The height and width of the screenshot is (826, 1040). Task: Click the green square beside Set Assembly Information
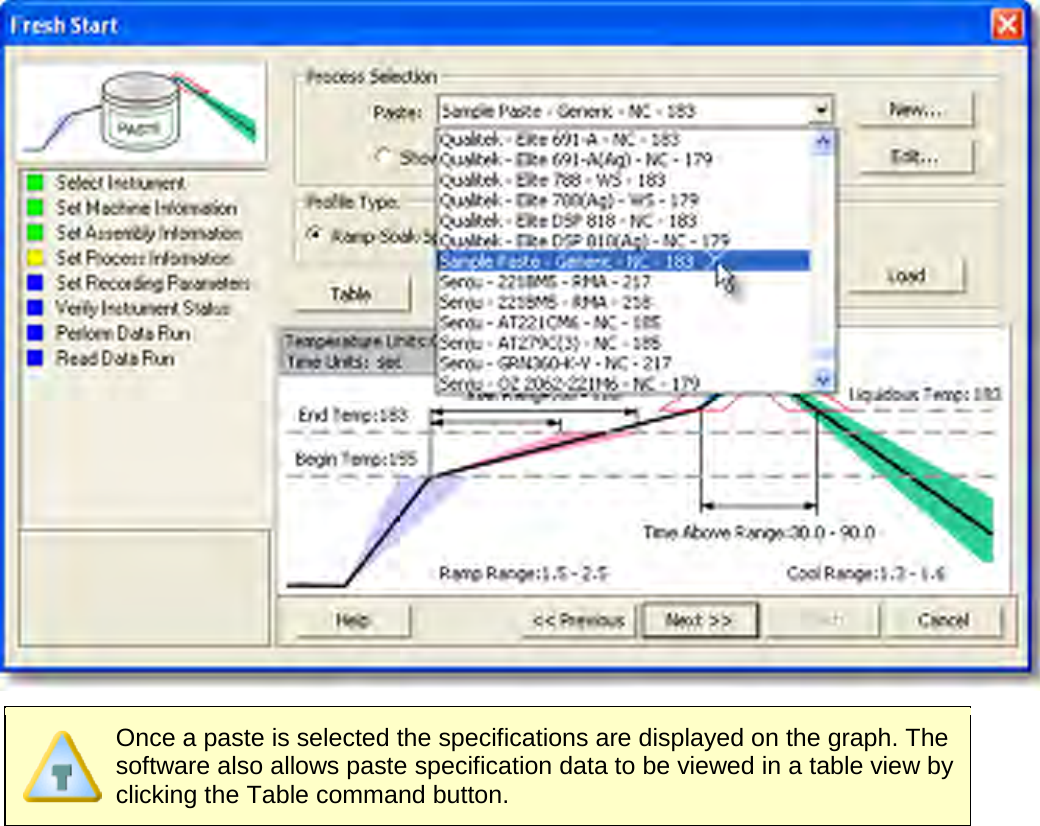tap(35, 233)
